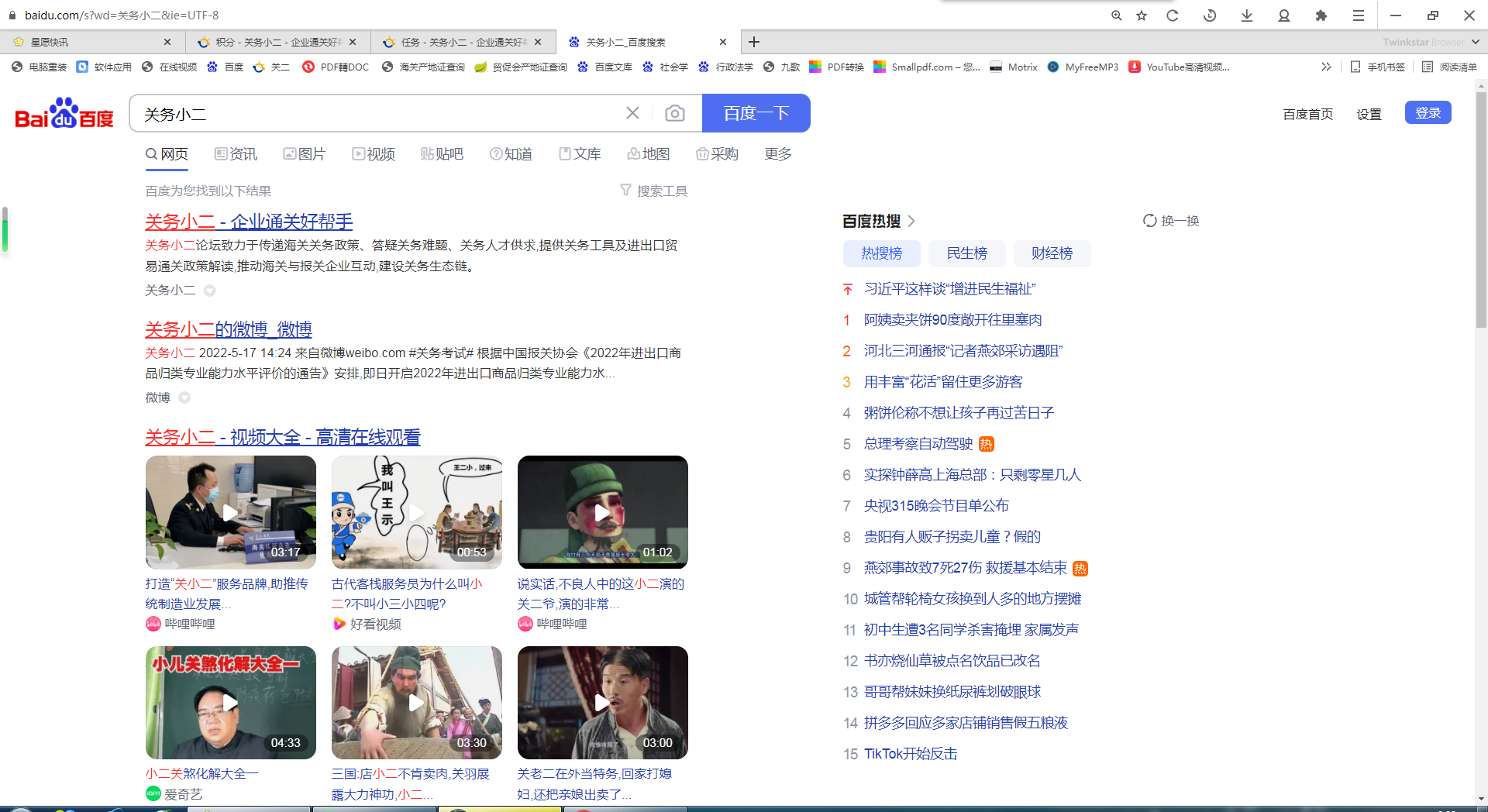This screenshot has width=1488, height=812.
Task: Play the 00:53 cartoon video thumbnail
Action: (x=417, y=512)
